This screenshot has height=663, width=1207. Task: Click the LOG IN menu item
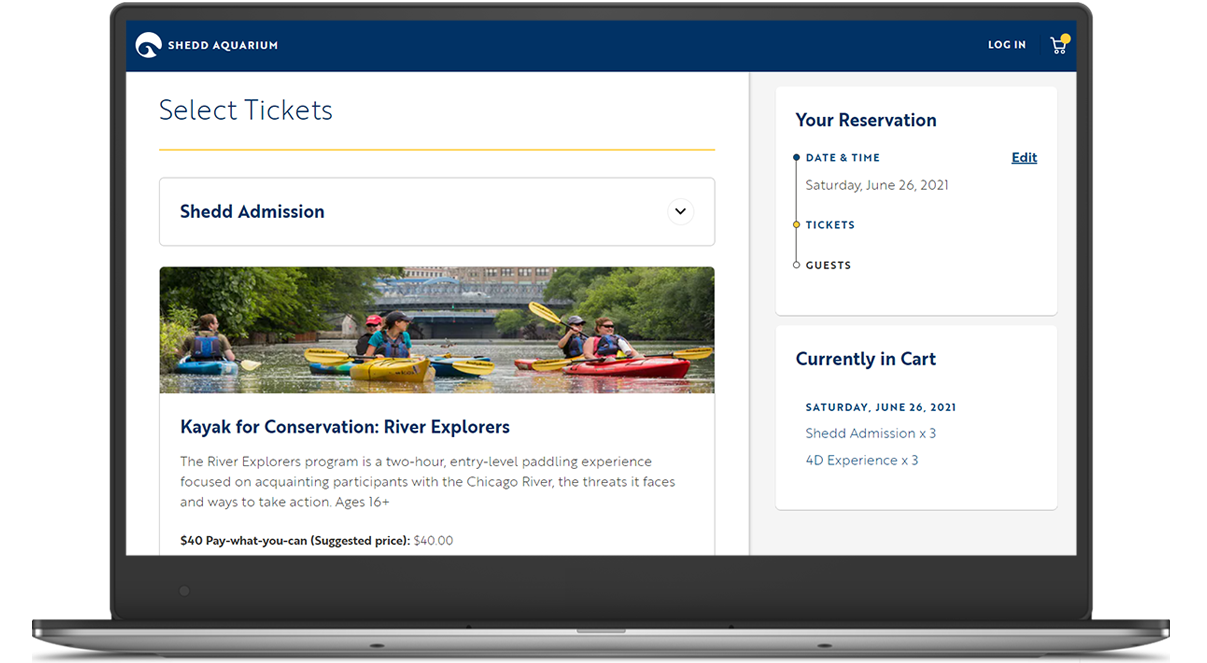click(x=1007, y=44)
